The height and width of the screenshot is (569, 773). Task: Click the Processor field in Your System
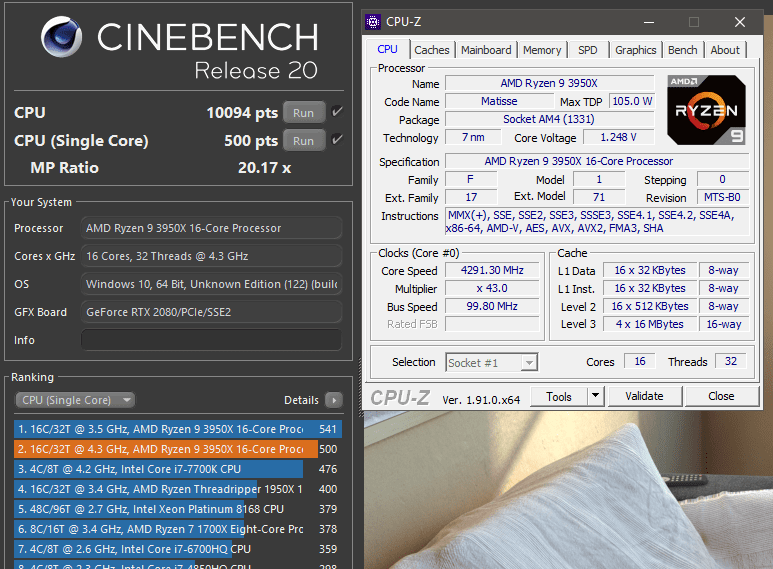[211, 228]
